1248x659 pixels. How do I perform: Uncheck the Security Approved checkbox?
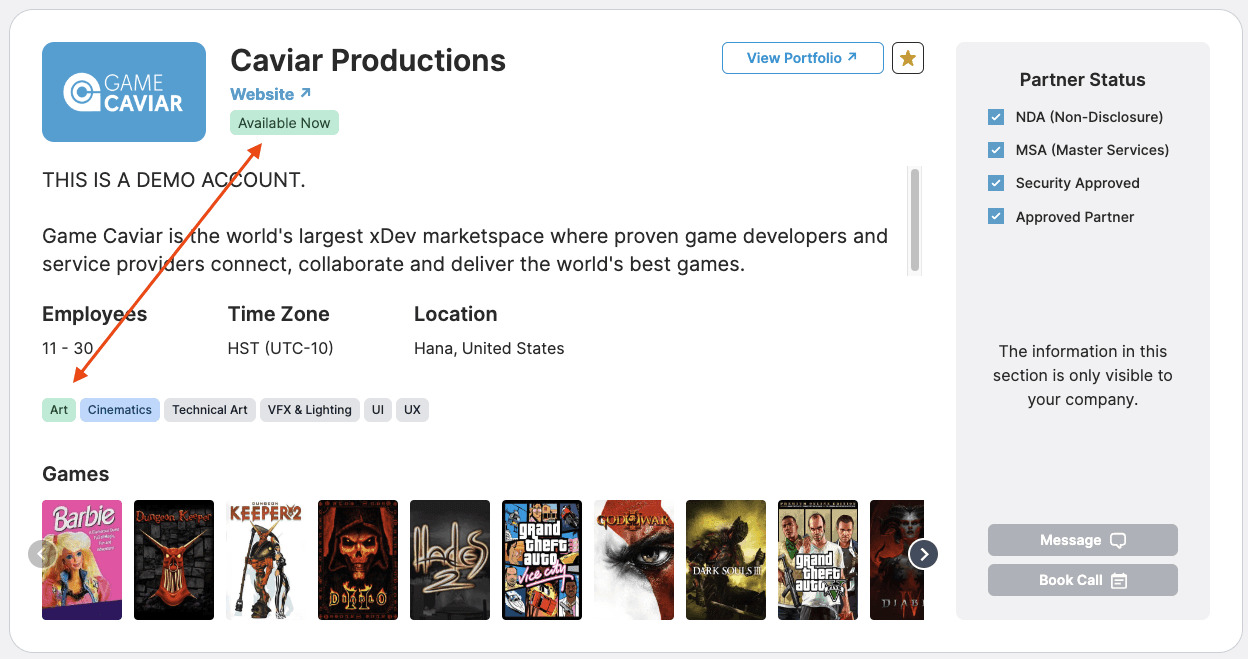tap(995, 183)
